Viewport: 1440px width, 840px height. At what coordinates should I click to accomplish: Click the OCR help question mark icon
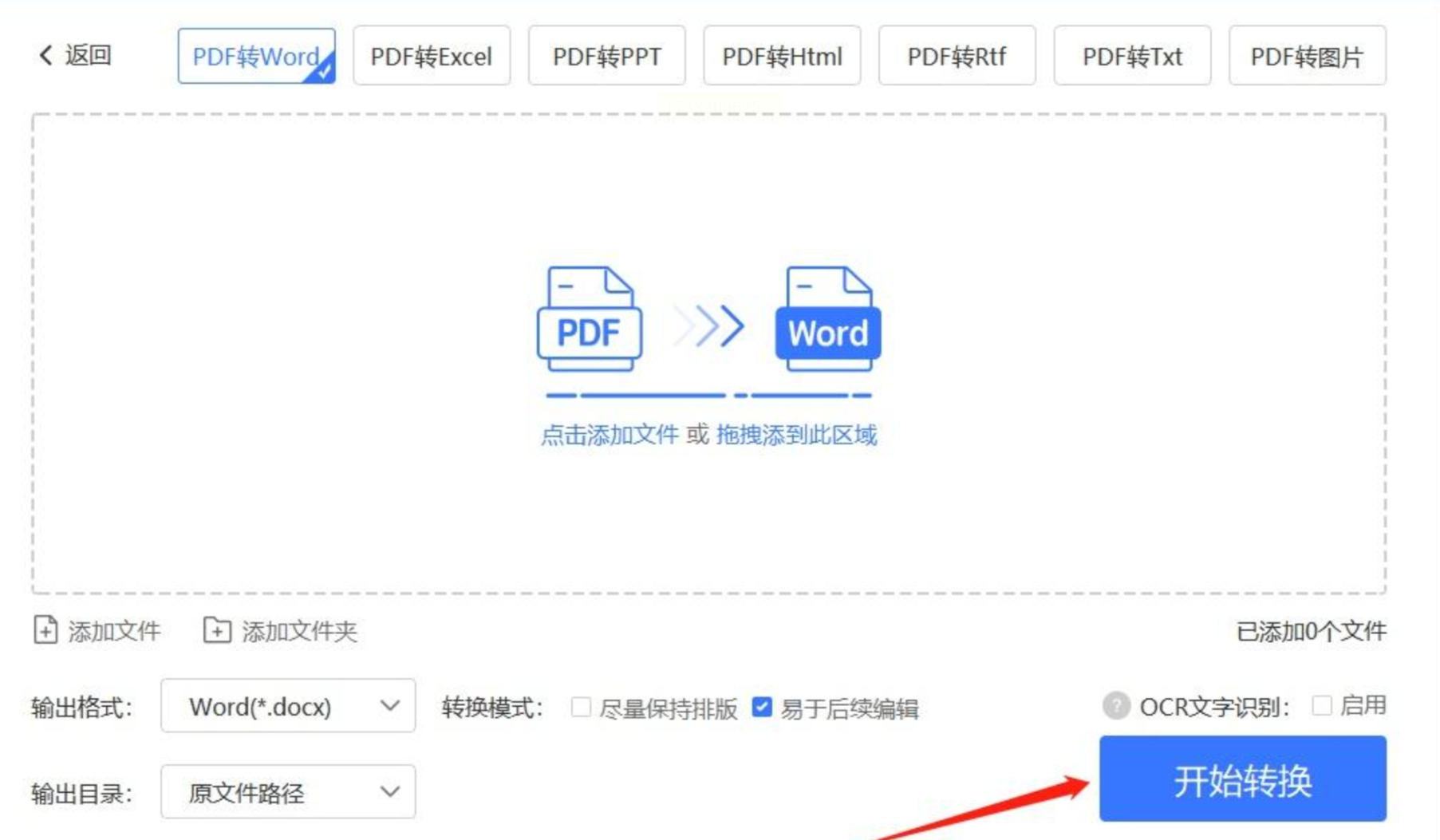point(1116,706)
